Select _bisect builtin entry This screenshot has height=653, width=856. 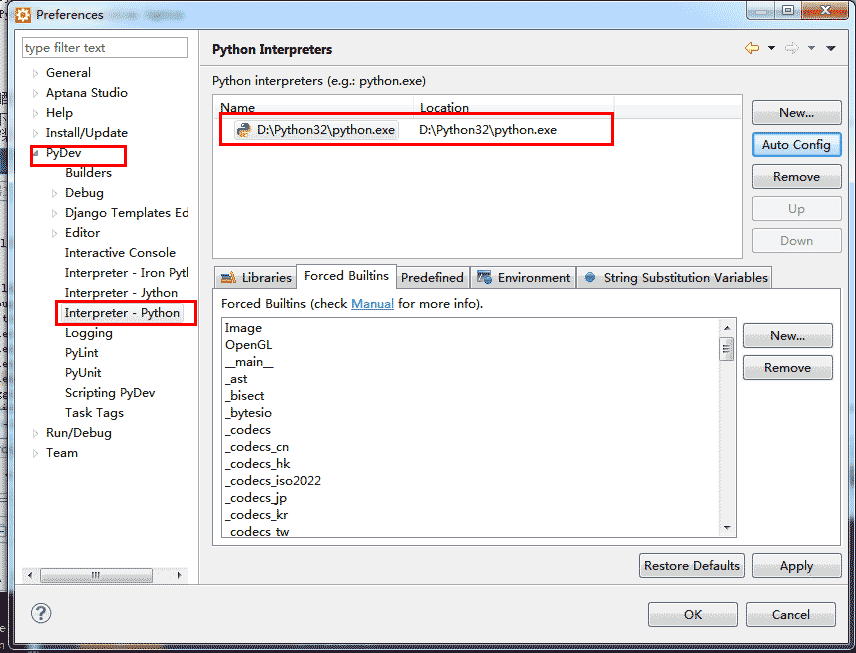click(245, 396)
